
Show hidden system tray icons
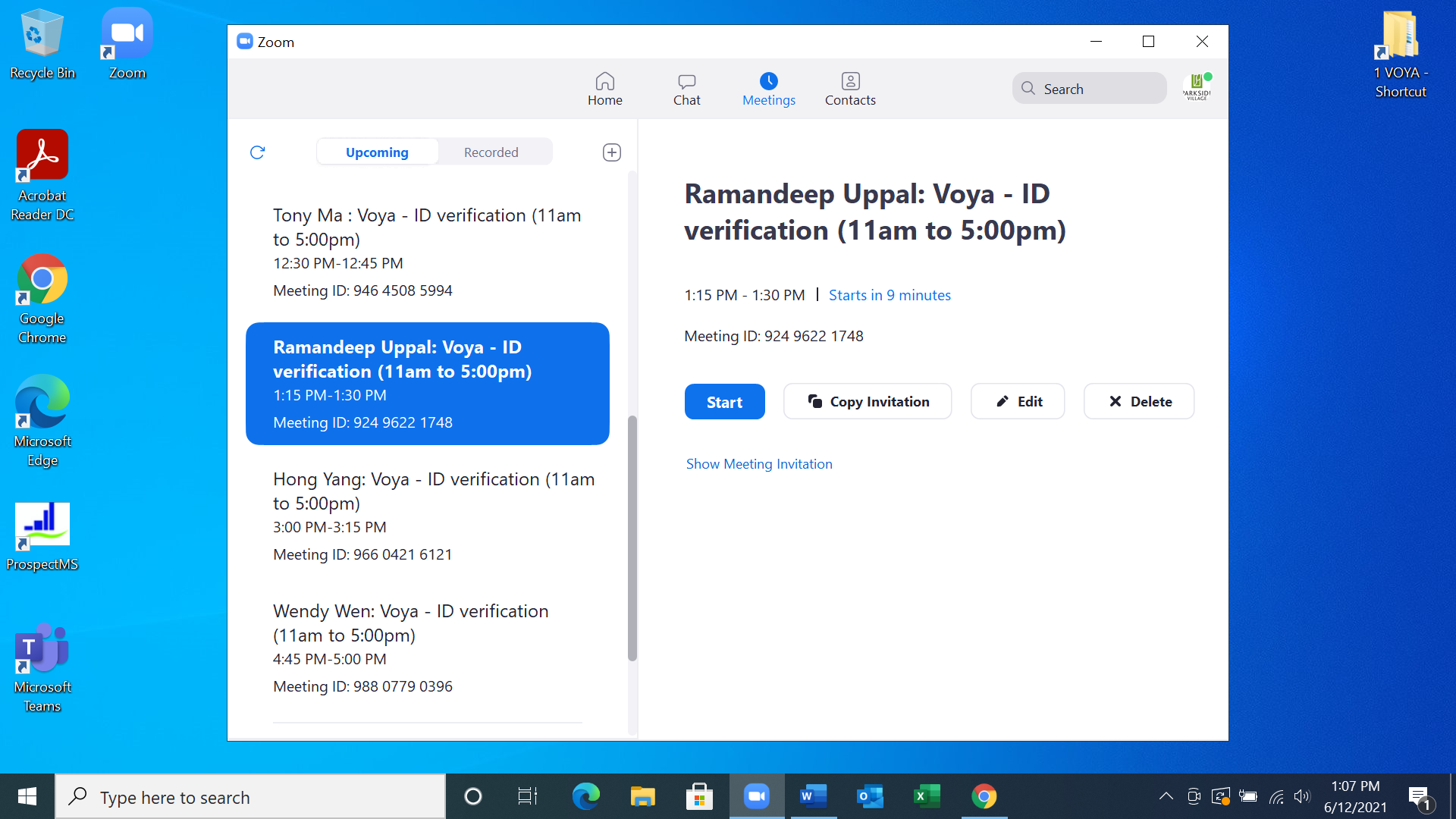1166,796
